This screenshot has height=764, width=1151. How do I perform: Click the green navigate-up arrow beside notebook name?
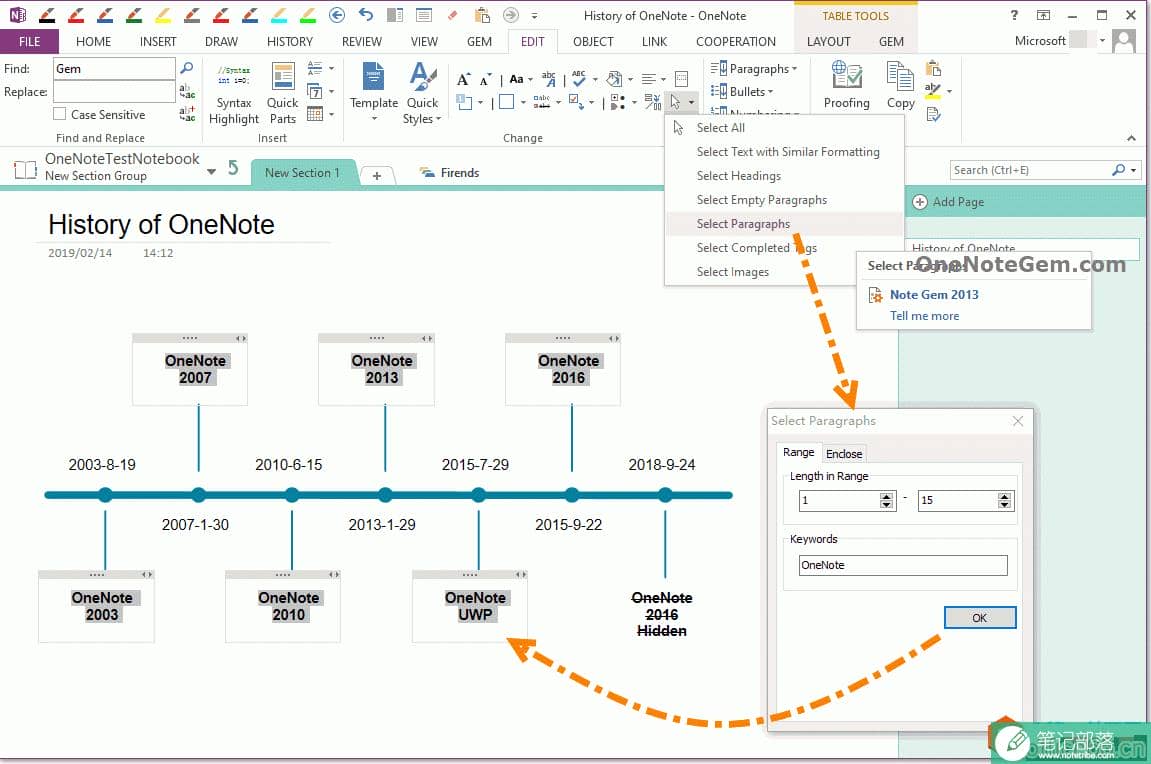(233, 168)
